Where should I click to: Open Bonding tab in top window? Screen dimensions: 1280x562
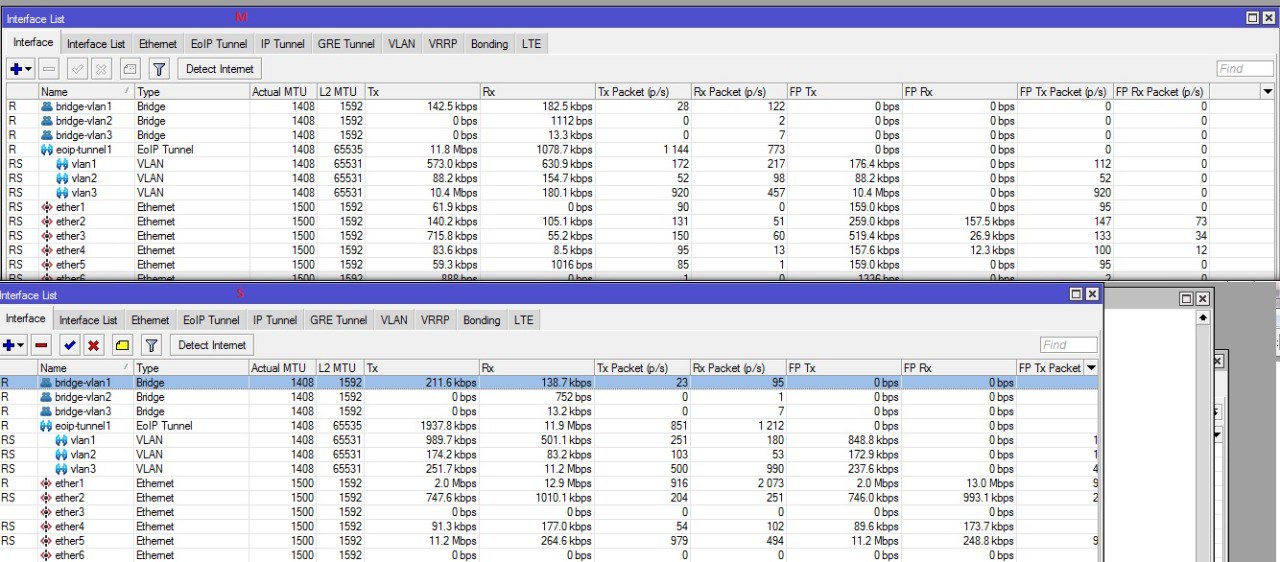[x=489, y=44]
